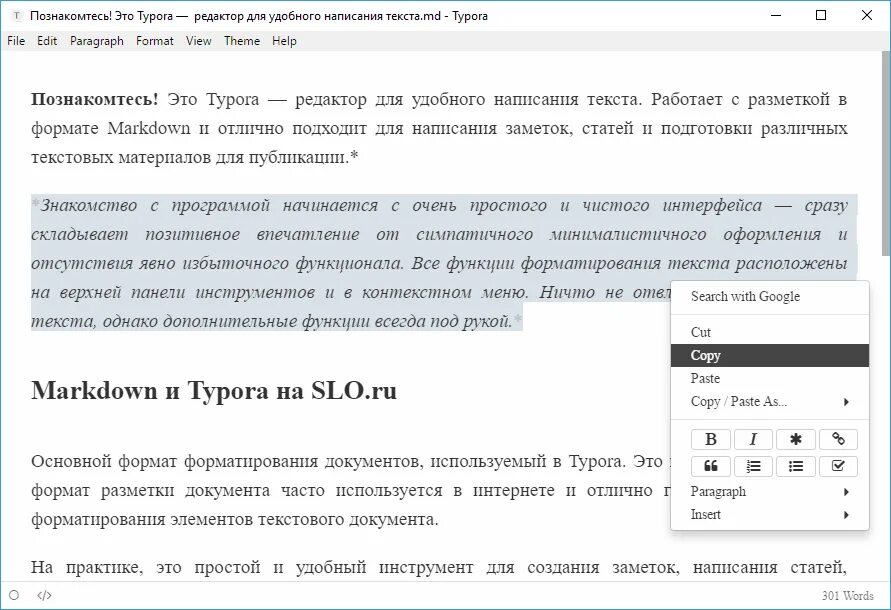Select Copy from context menu
The image size is (891, 610).
click(770, 355)
